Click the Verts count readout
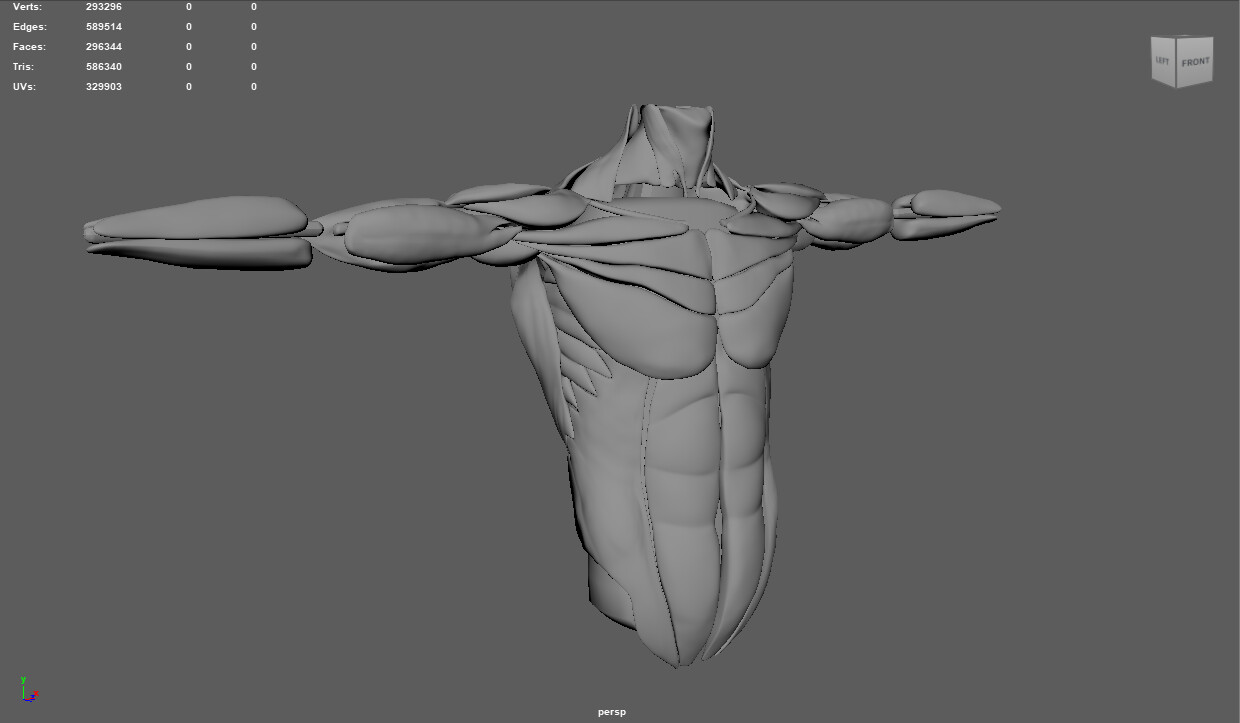1240x723 pixels. 104,6
